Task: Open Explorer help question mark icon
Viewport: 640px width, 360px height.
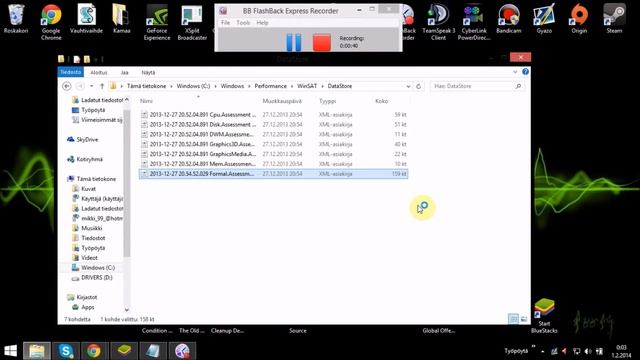Action: (525, 72)
